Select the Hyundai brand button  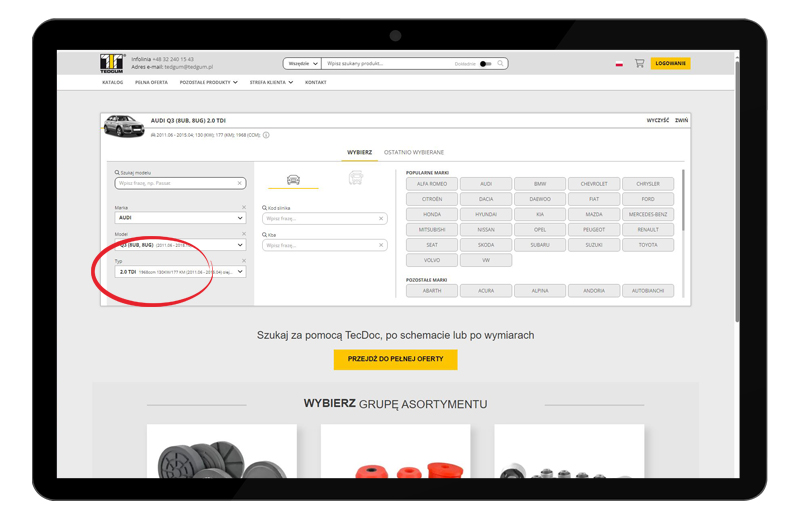pyautogui.click(x=486, y=214)
